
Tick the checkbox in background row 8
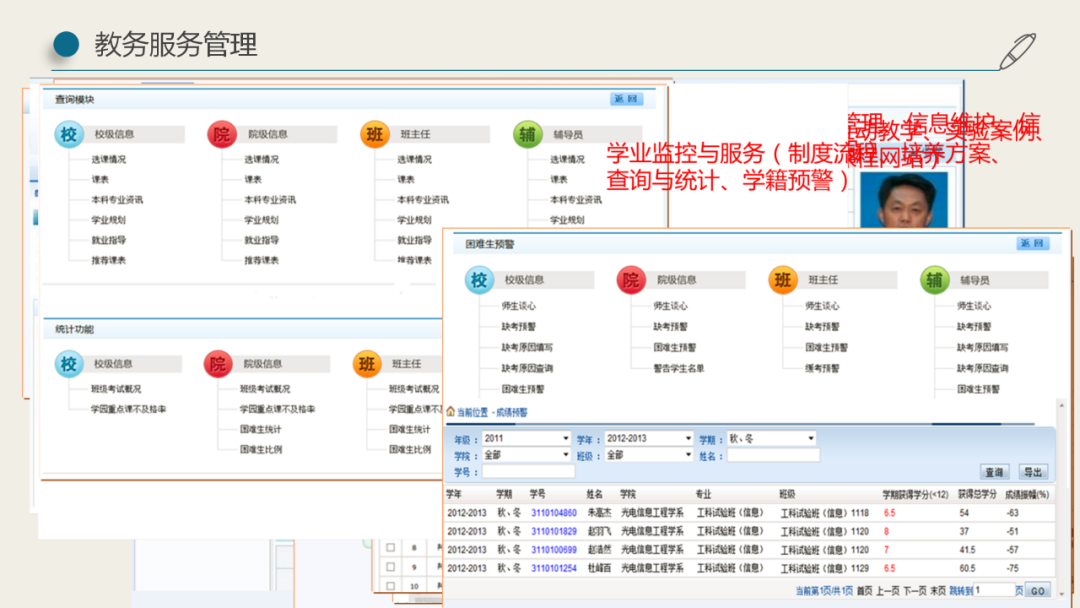(x=391, y=548)
